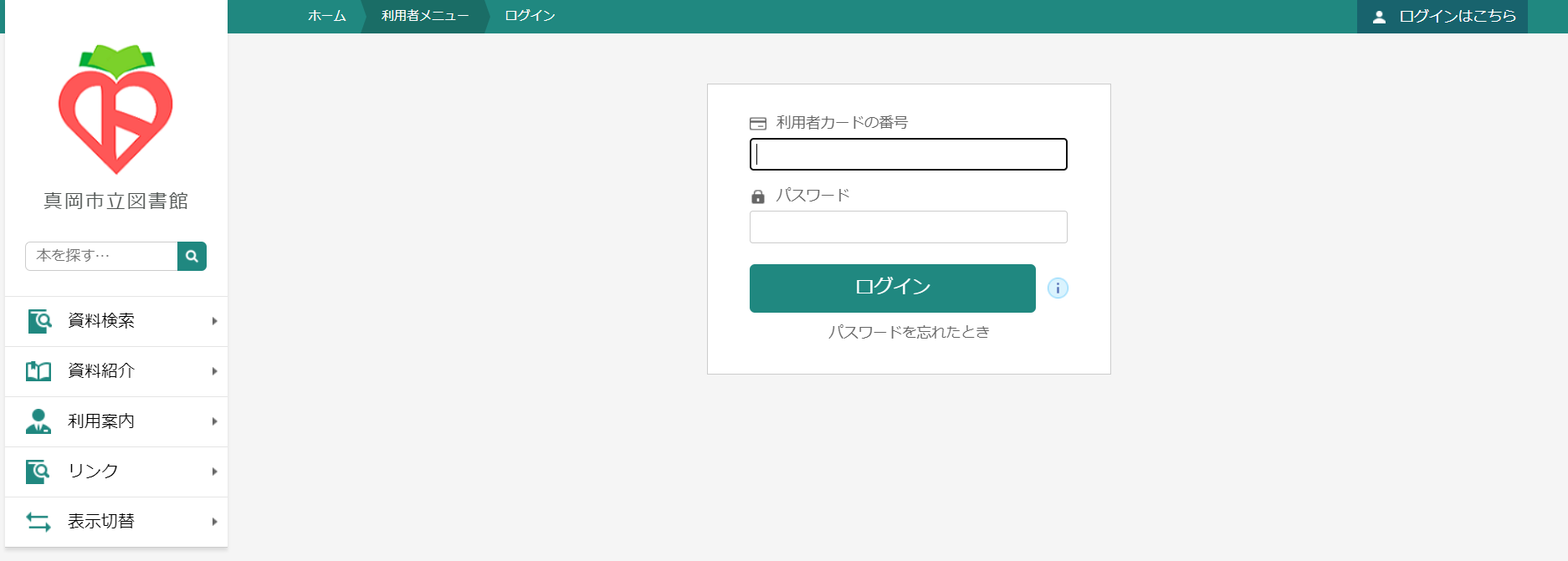Open the 資料紹介 sidebar label
The image size is (1568, 561).
click(x=101, y=371)
